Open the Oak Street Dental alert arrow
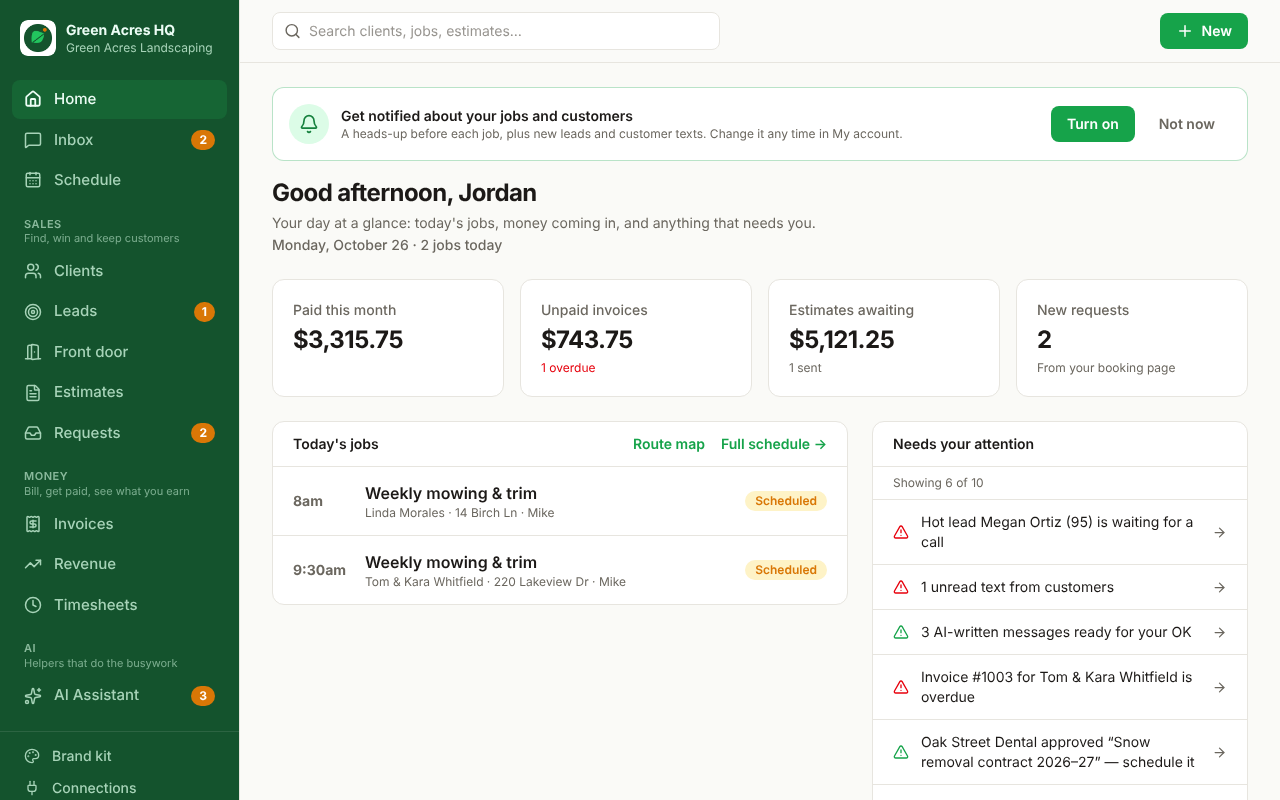The image size is (1280, 800). point(1219,752)
